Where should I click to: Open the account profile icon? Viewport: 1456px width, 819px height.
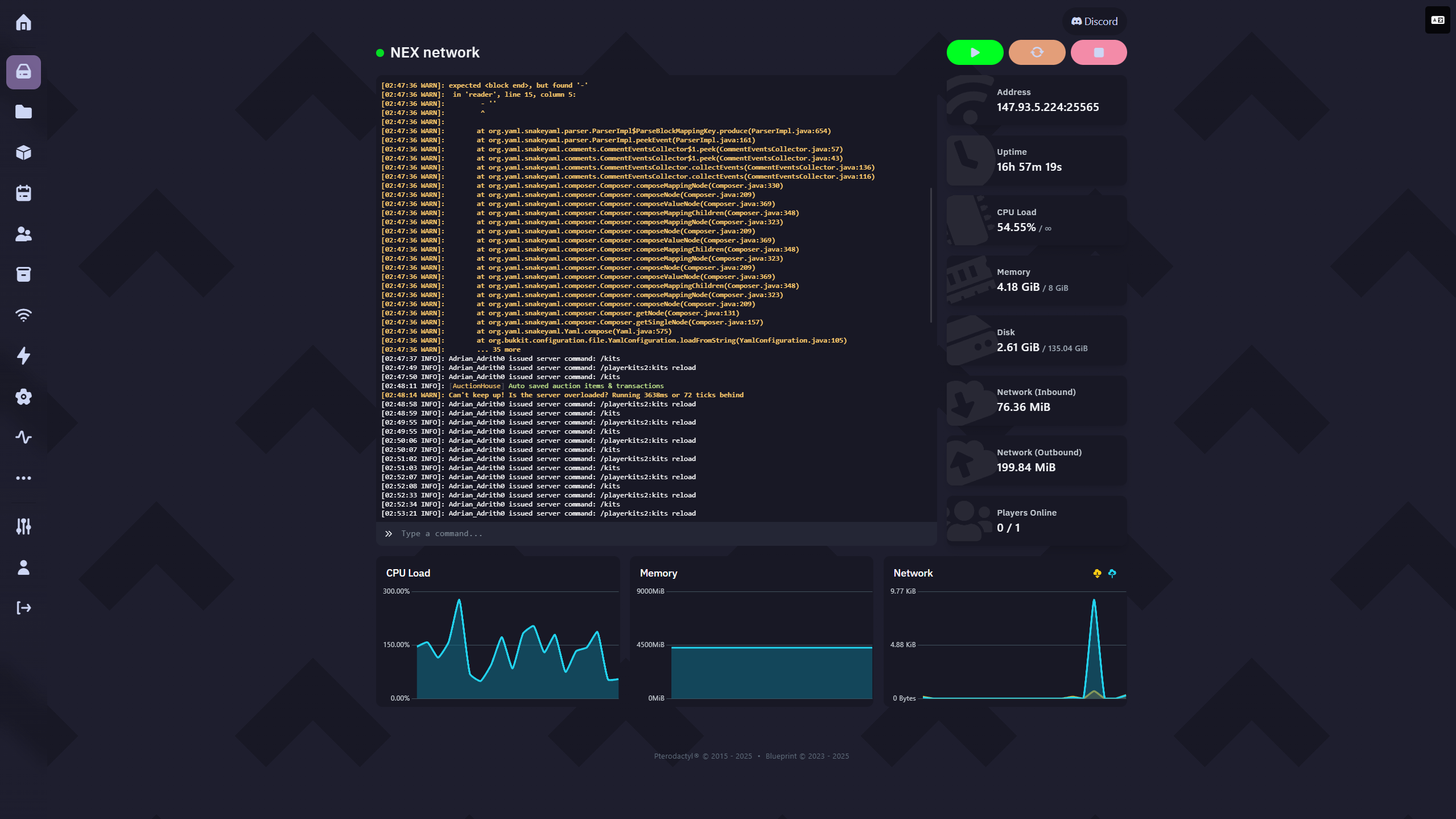point(23,567)
